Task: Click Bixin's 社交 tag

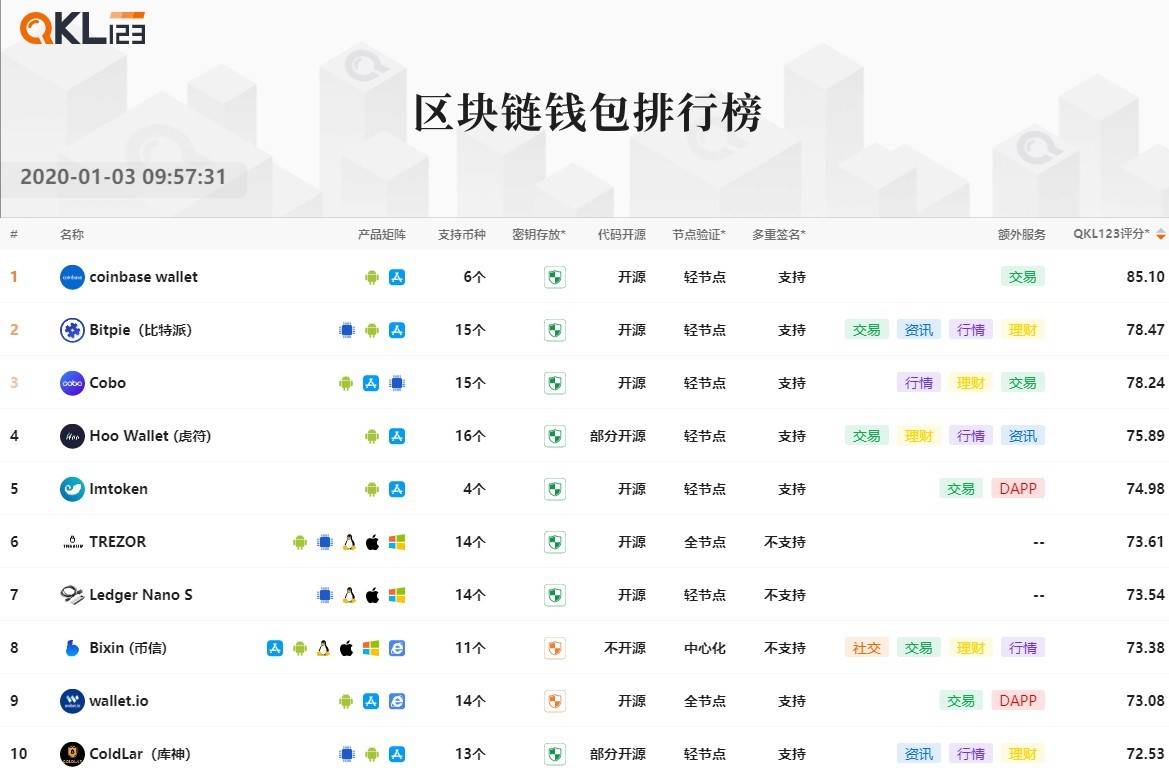Action: pos(866,648)
